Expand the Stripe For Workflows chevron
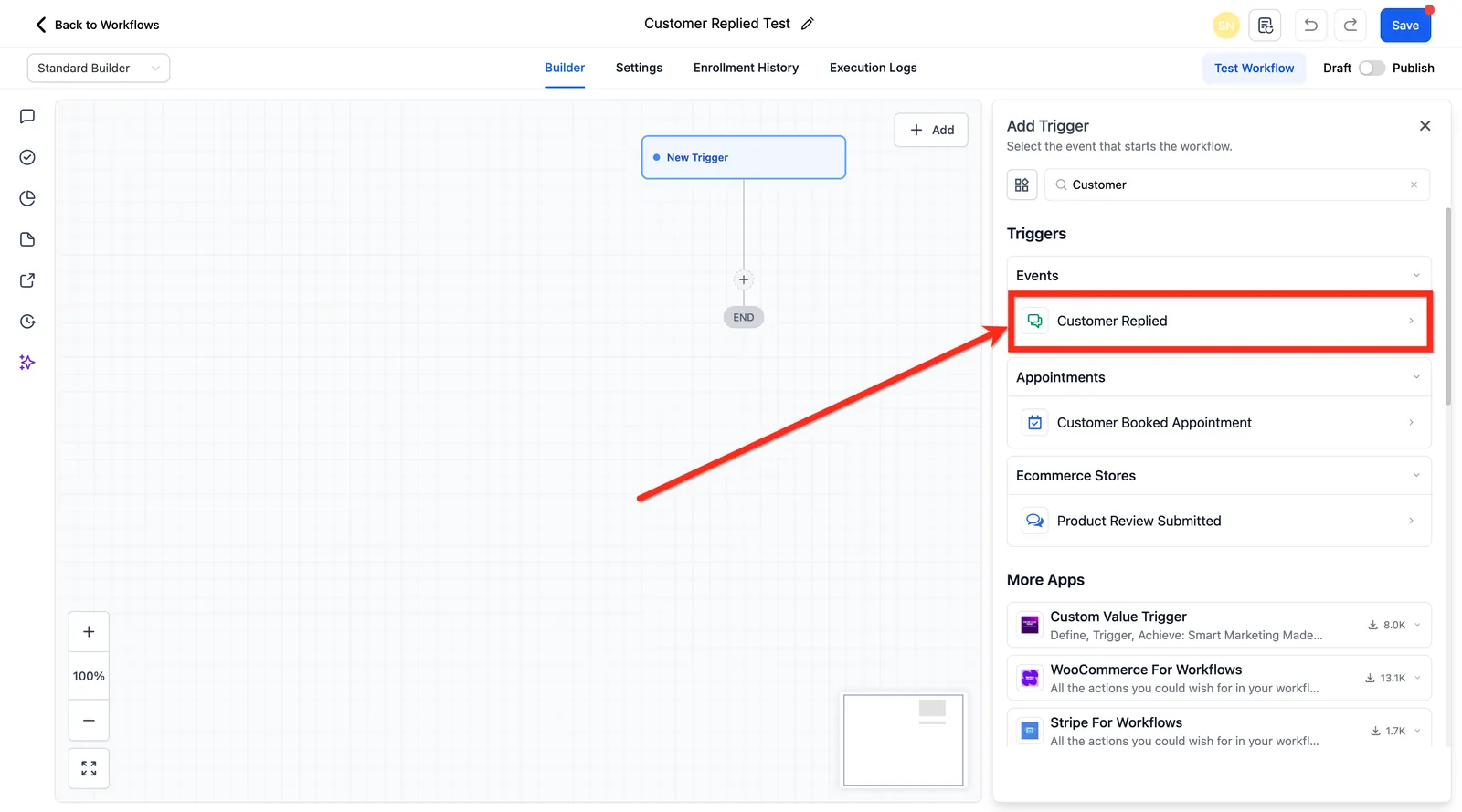 (x=1417, y=731)
